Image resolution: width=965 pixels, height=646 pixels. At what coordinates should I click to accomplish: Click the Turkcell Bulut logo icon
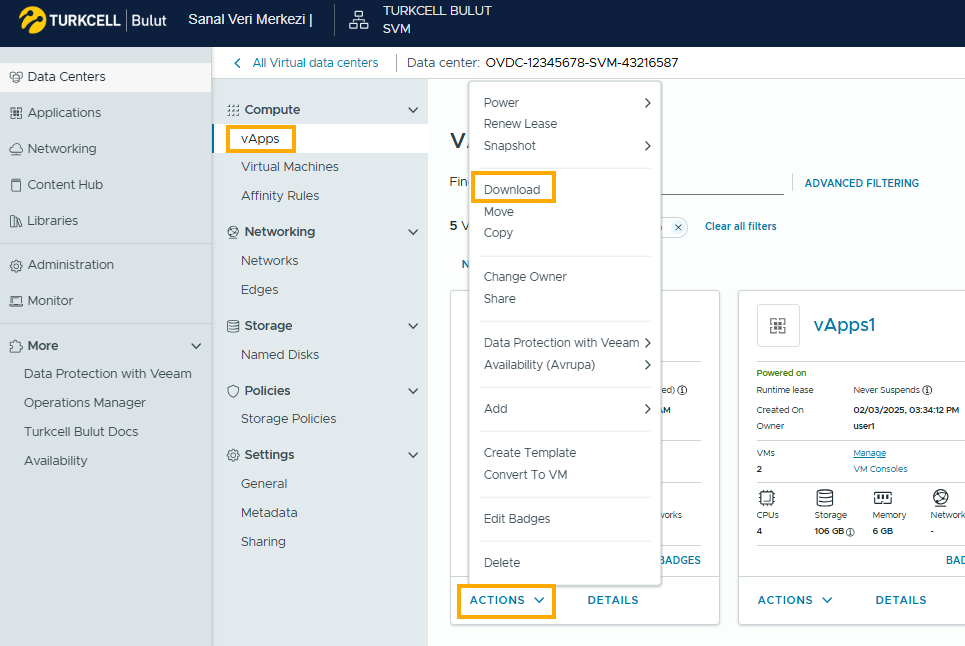coord(33,21)
